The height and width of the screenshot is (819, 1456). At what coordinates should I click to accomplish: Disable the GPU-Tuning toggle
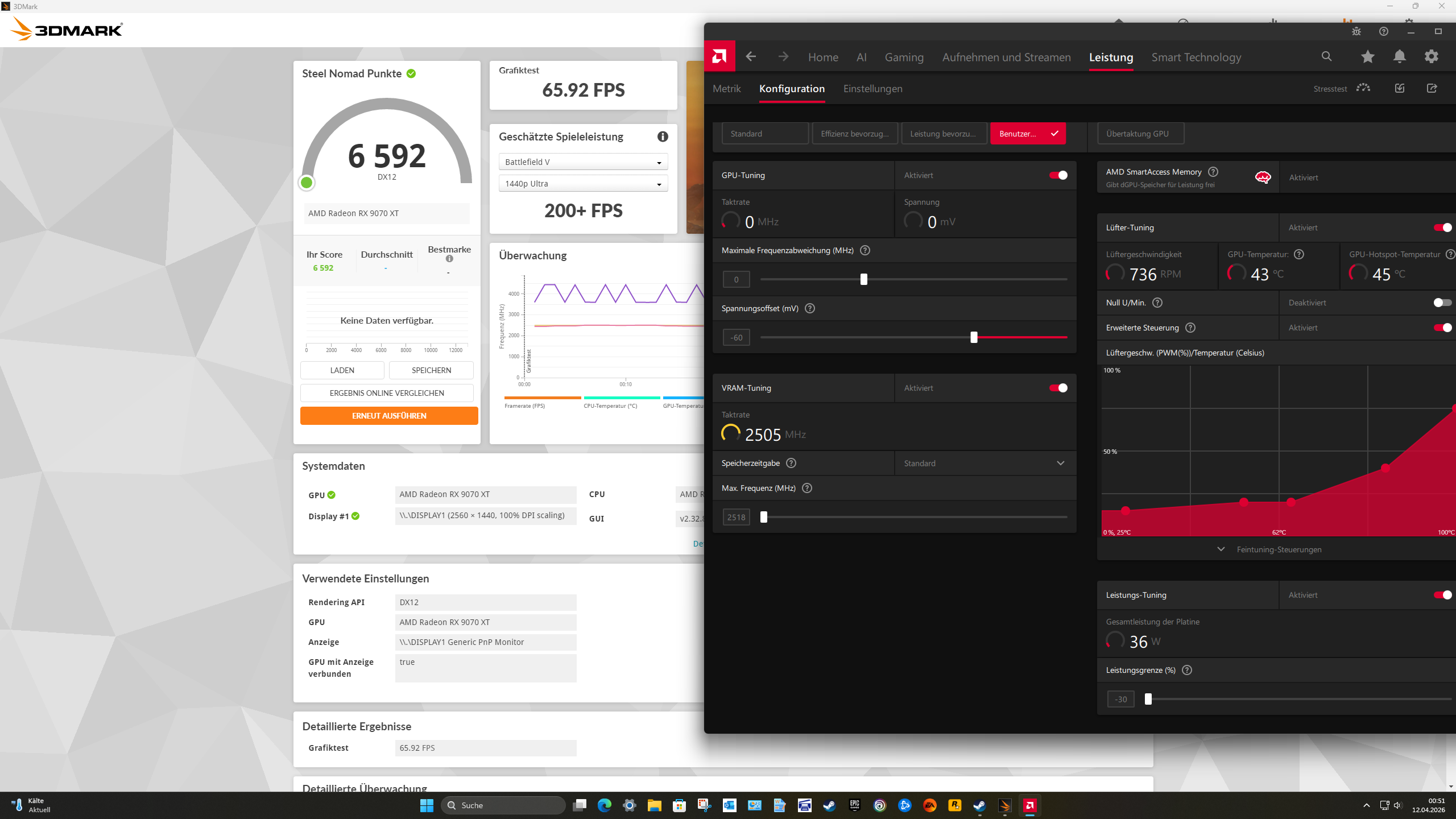click(1058, 175)
